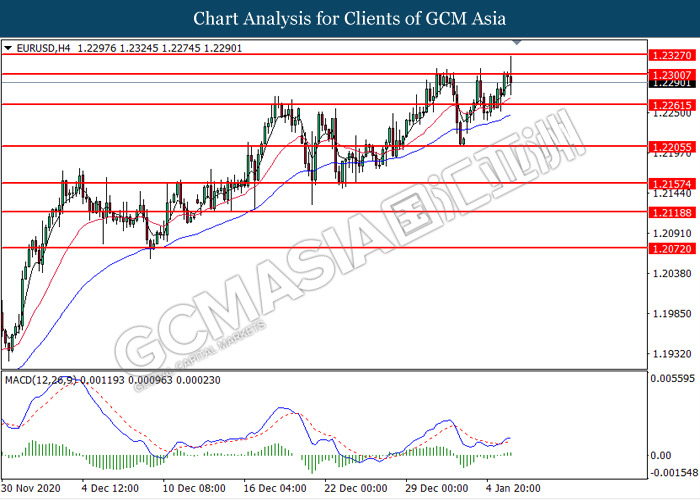Viewport: 700px width, 500px height.
Task: Select the 1.21188 price level label
Action: (672, 213)
